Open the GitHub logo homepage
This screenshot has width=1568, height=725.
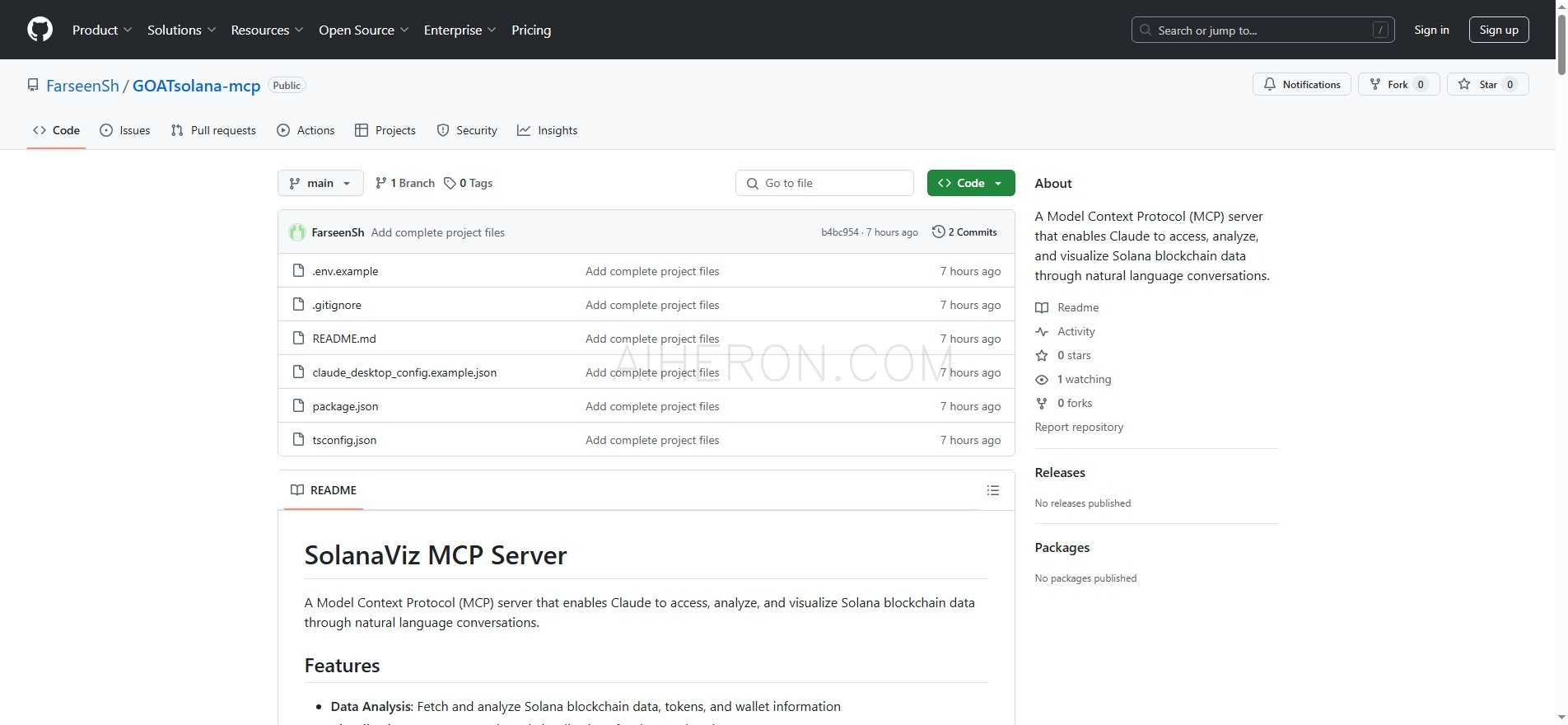click(40, 30)
